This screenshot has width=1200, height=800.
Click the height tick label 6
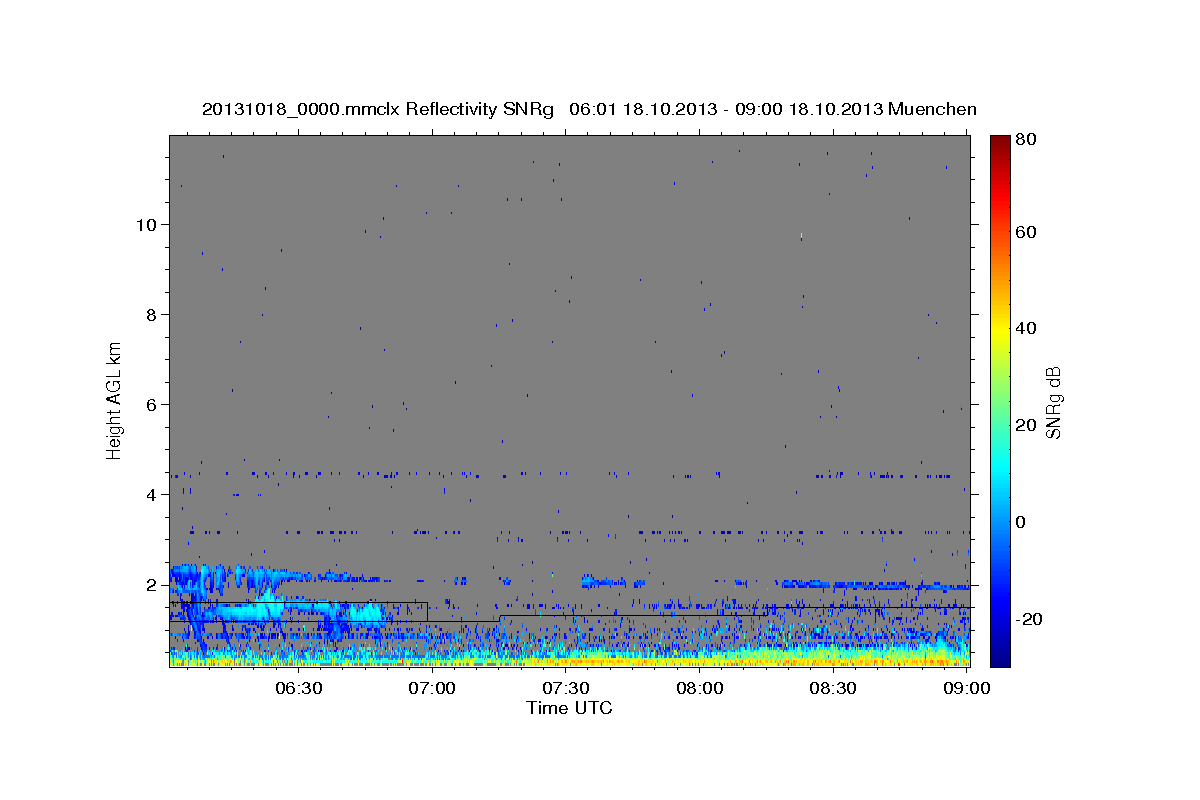[151, 405]
